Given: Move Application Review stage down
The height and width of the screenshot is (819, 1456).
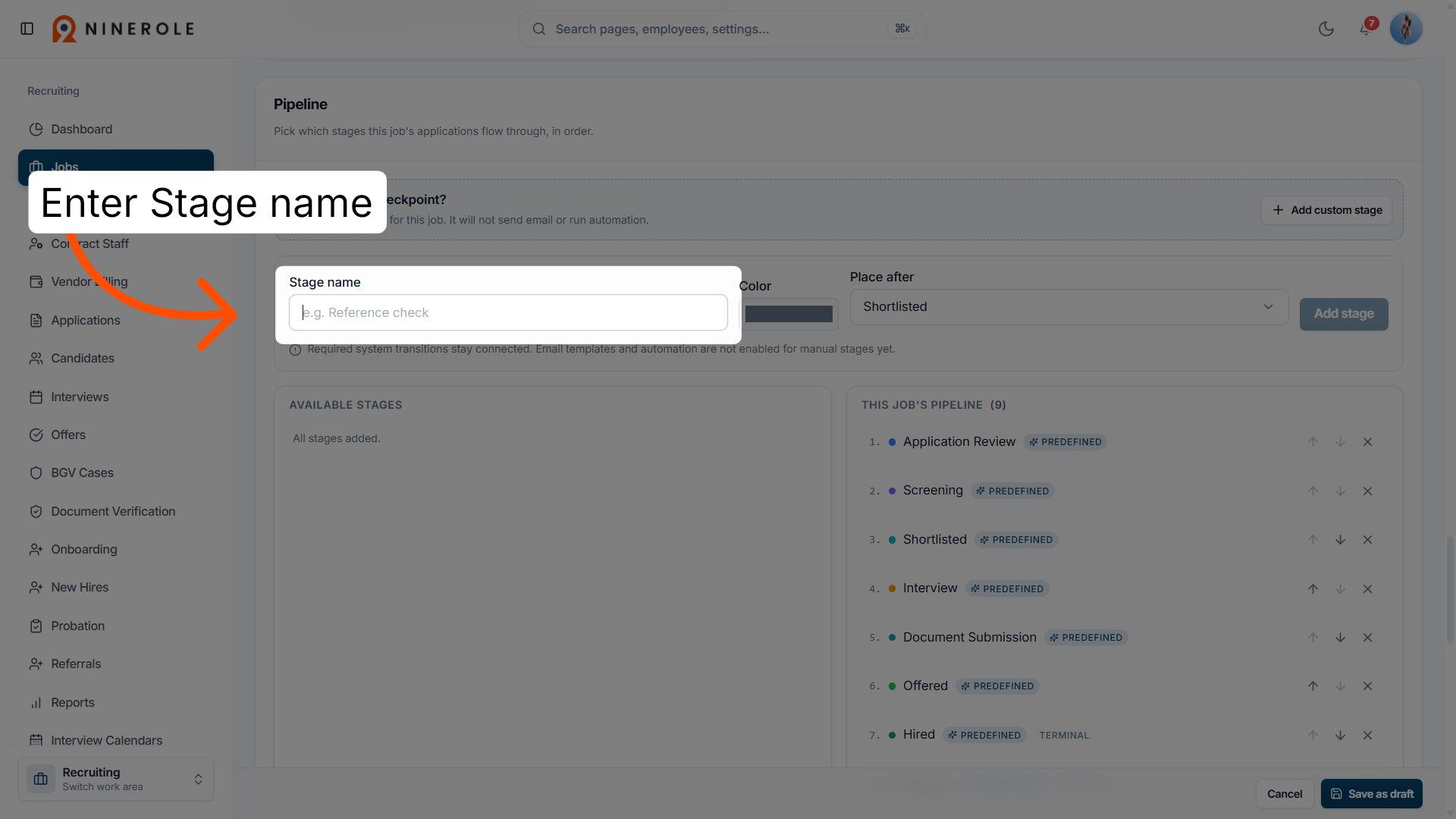Looking at the screenshot, I should 1341,442.
